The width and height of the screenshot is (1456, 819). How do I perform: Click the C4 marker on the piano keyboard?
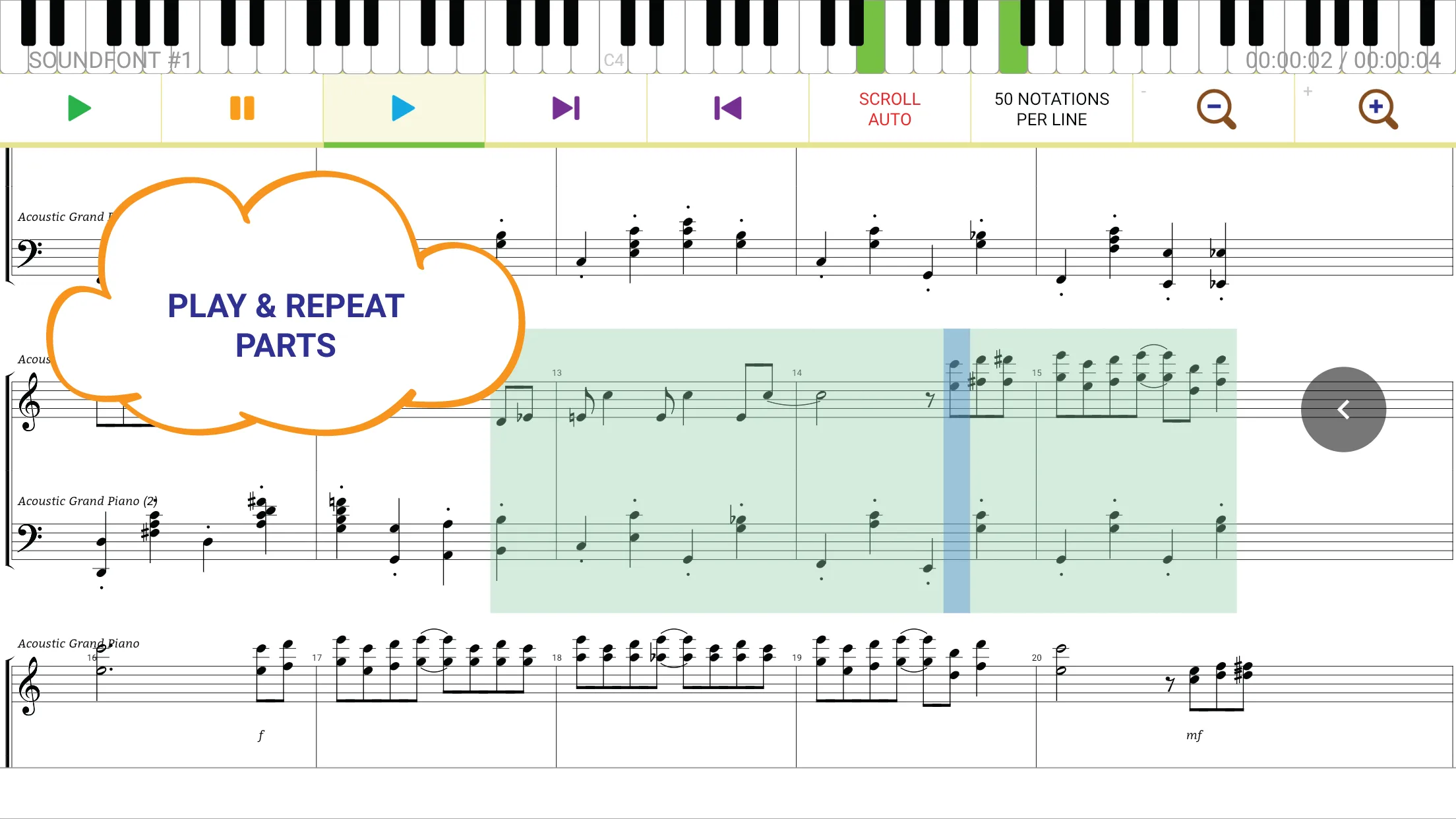coord(613,58)
